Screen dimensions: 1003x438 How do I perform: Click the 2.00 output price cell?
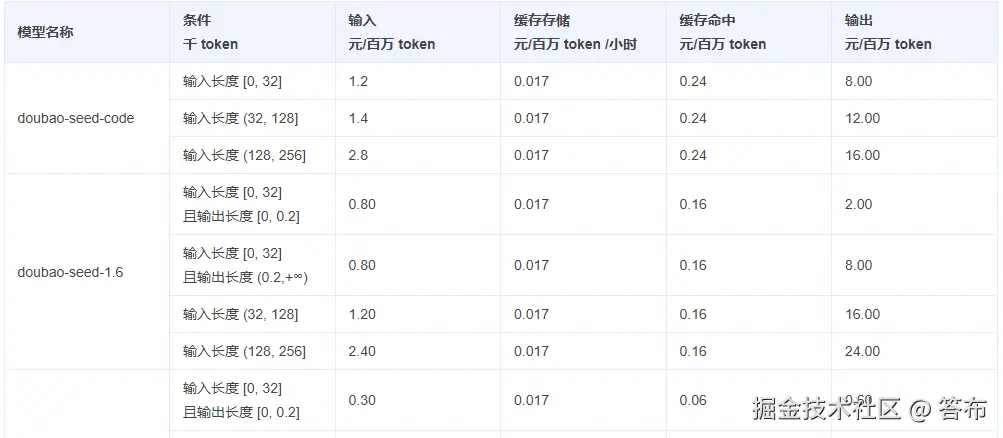[858, 204]
